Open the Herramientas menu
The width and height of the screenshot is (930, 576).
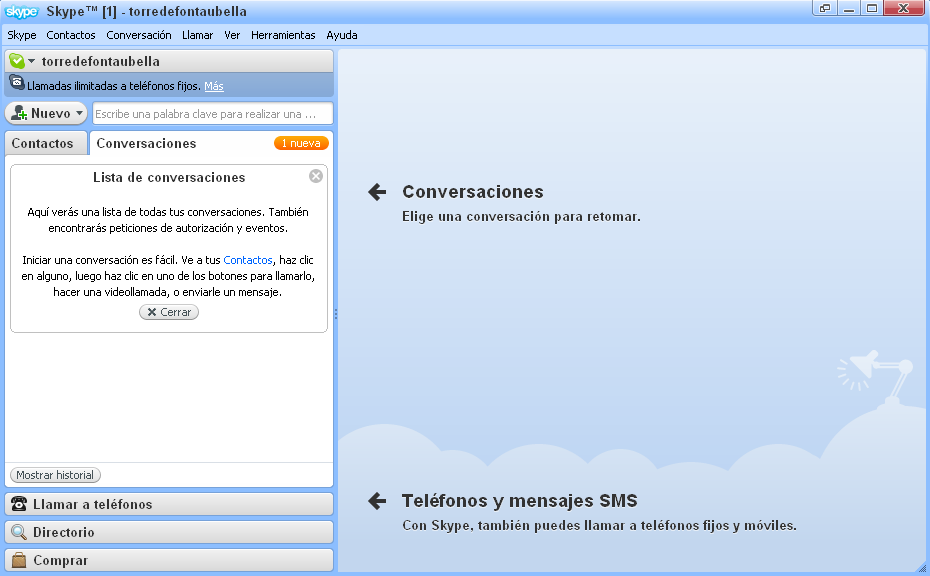(x=283, y=35)
